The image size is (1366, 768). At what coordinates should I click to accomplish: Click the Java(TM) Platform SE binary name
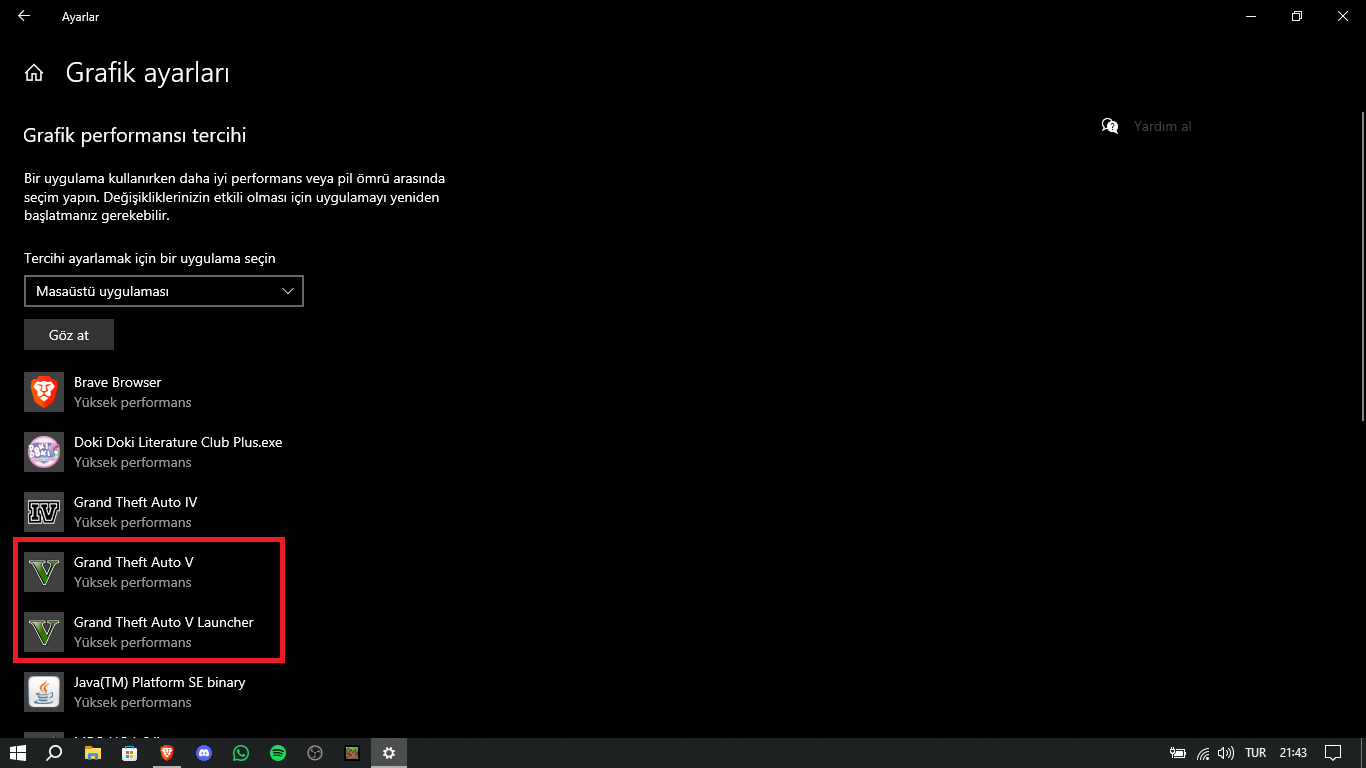coord(160,682)
